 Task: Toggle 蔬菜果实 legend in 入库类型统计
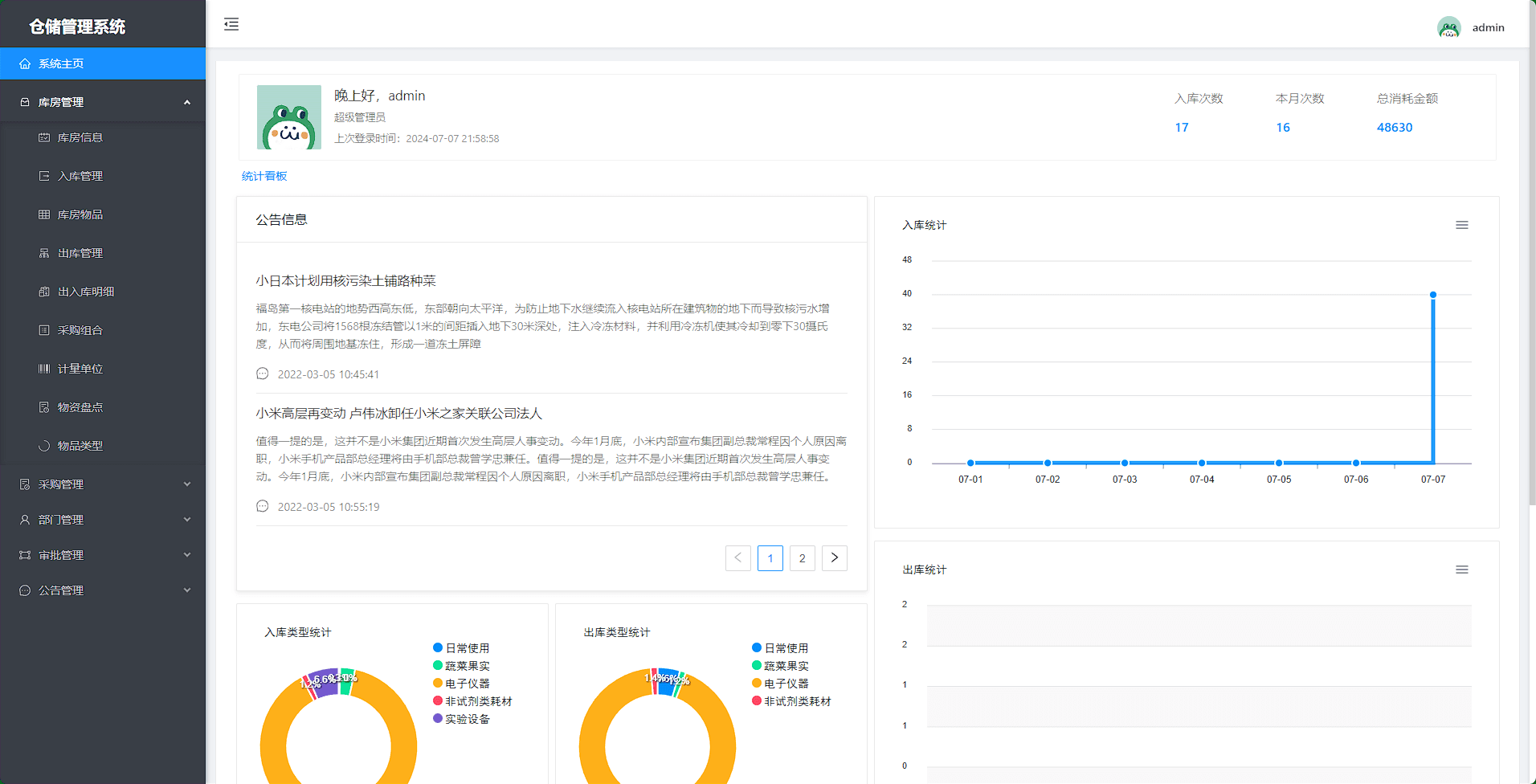pos(461,666)
